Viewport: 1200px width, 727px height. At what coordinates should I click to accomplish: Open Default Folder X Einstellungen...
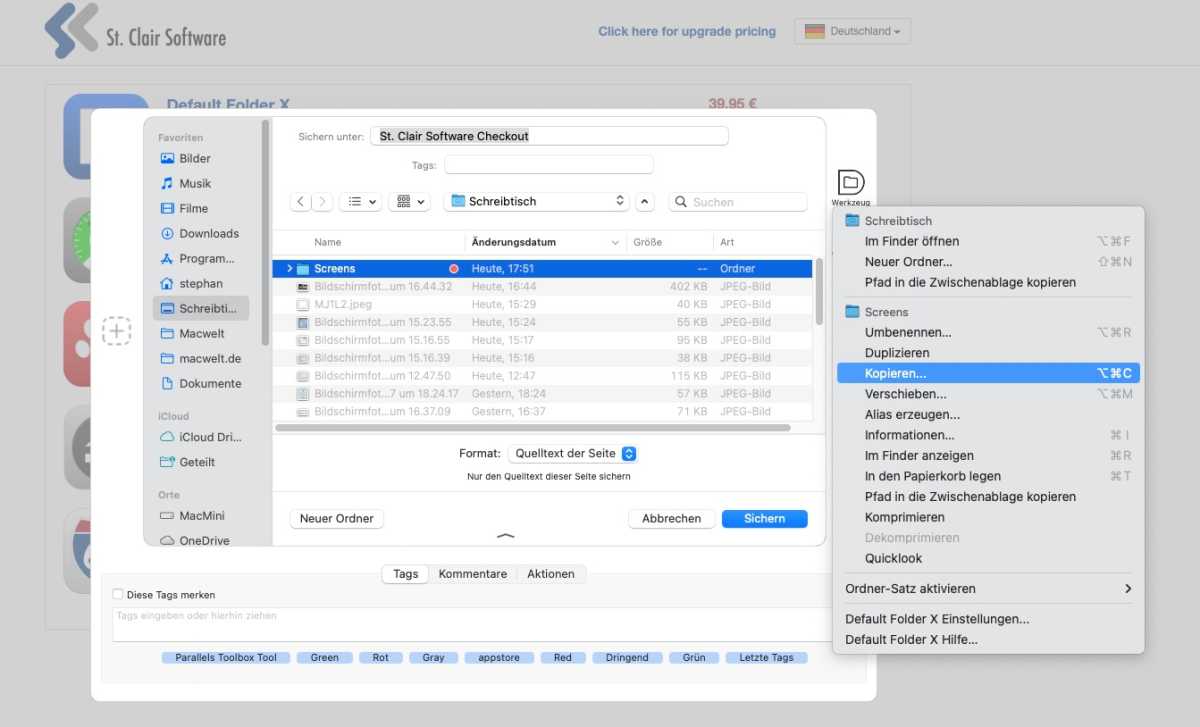[988, 619]
